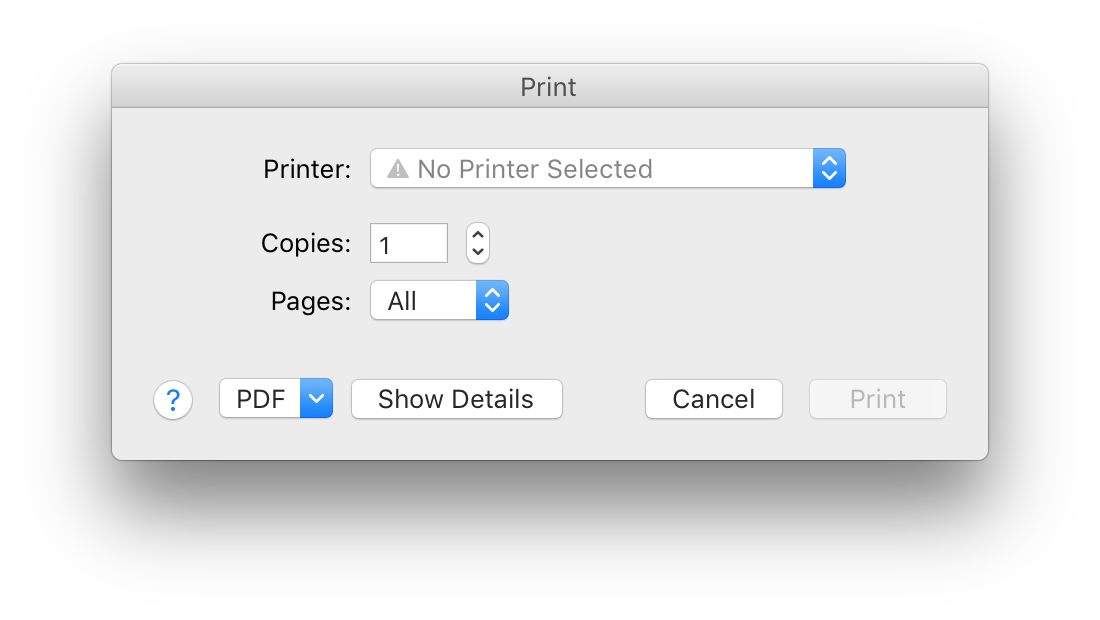Select the No Printer Selected popup text
The image size is (1100, 620).
click(x=535, y=169)
